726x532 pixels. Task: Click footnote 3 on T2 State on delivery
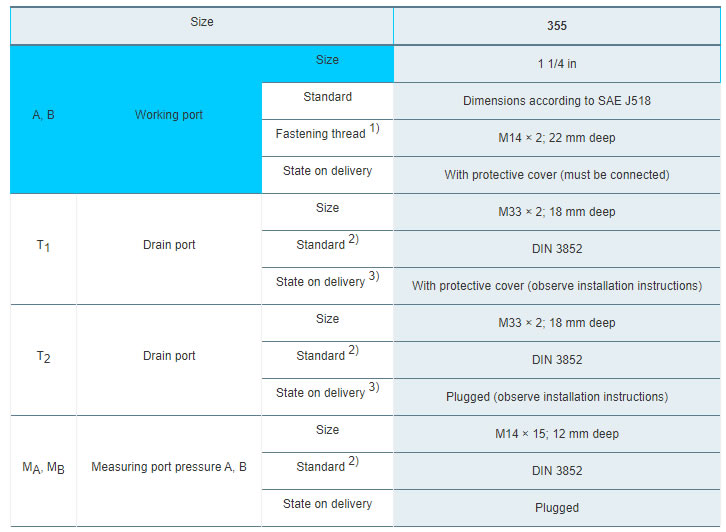coord(374,388)
